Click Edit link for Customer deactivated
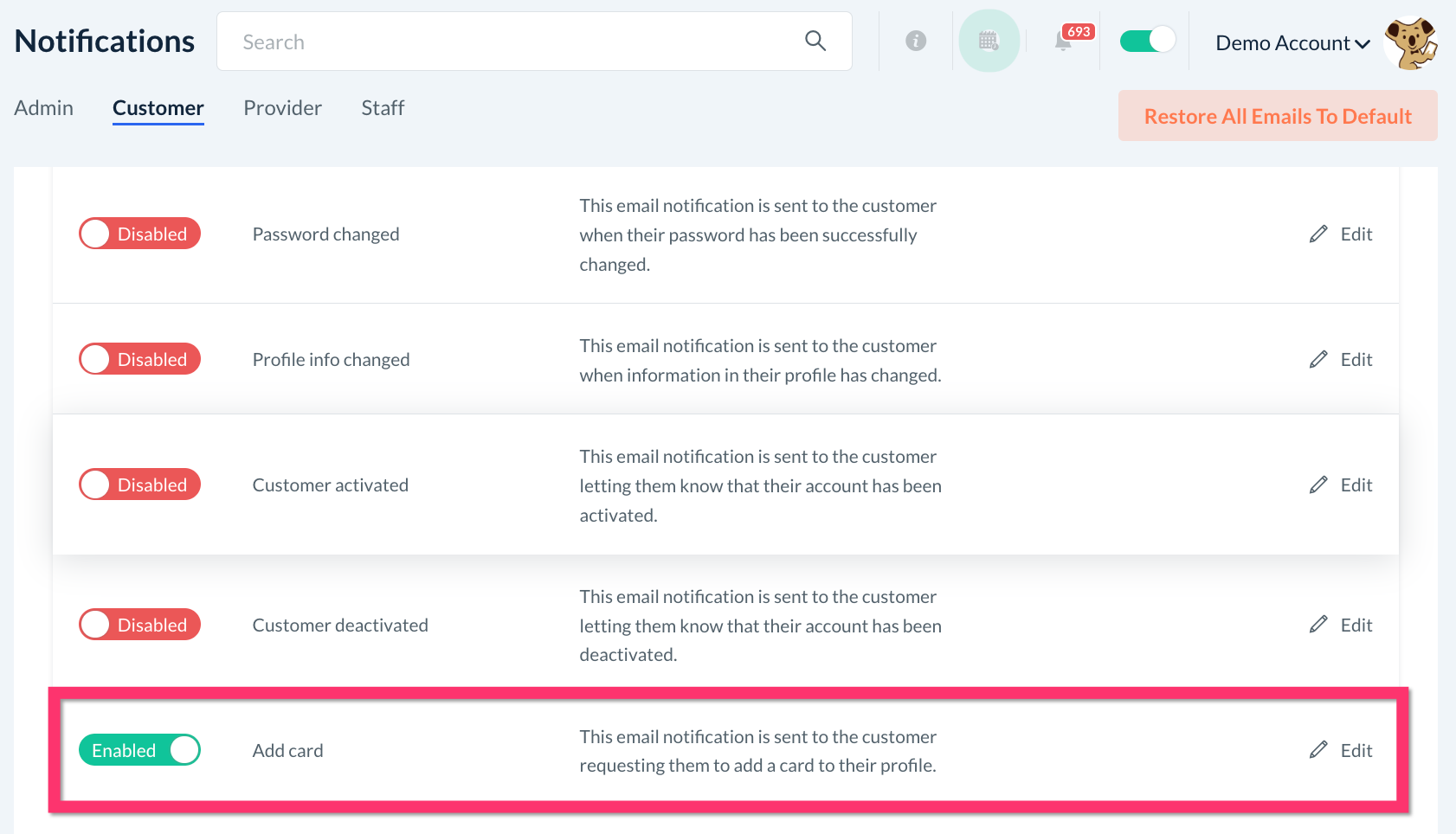1456x834 pixels. click(1356, 625)
